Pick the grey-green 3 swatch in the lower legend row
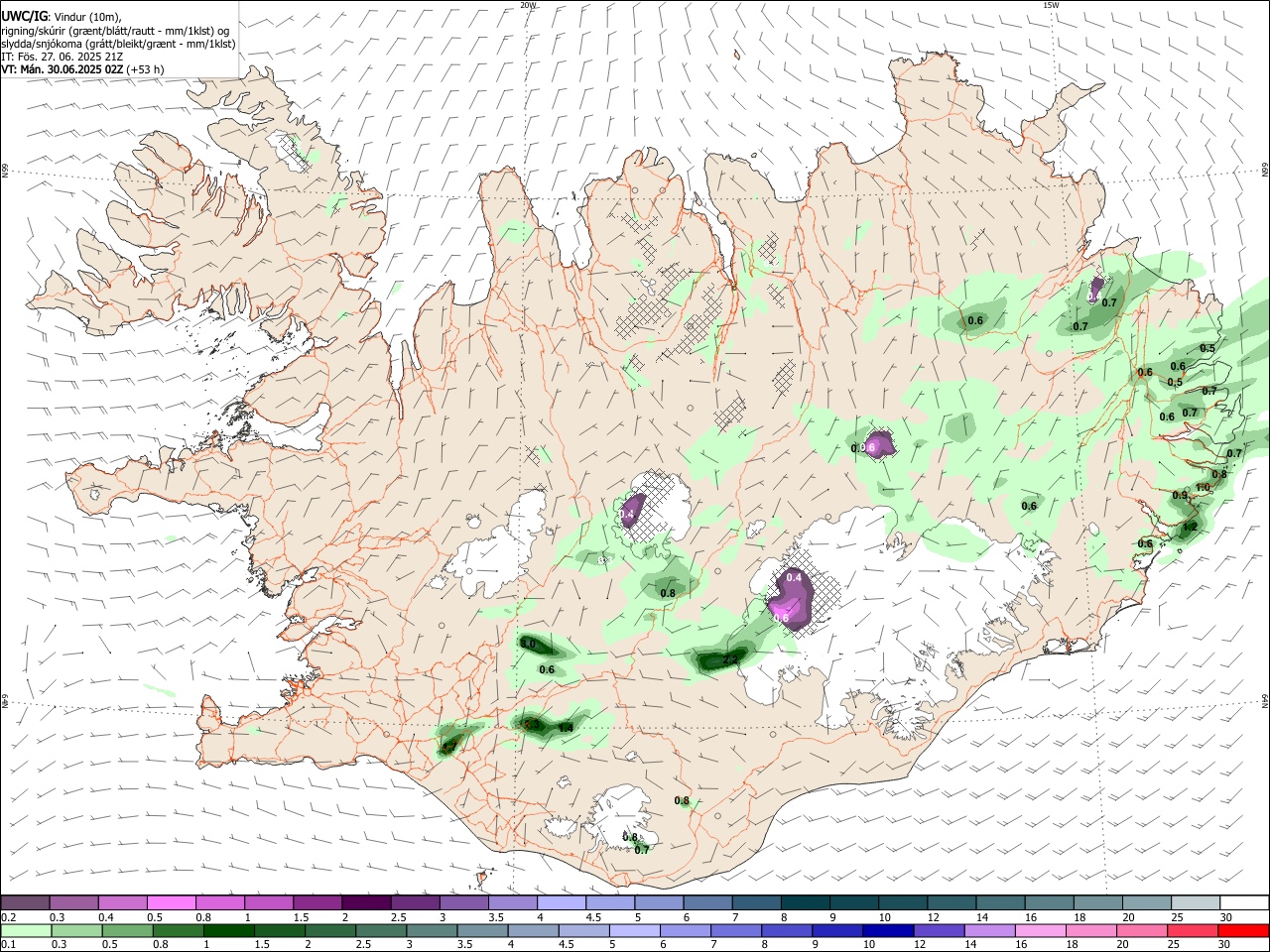1270x952 pixels. [432, 930]
